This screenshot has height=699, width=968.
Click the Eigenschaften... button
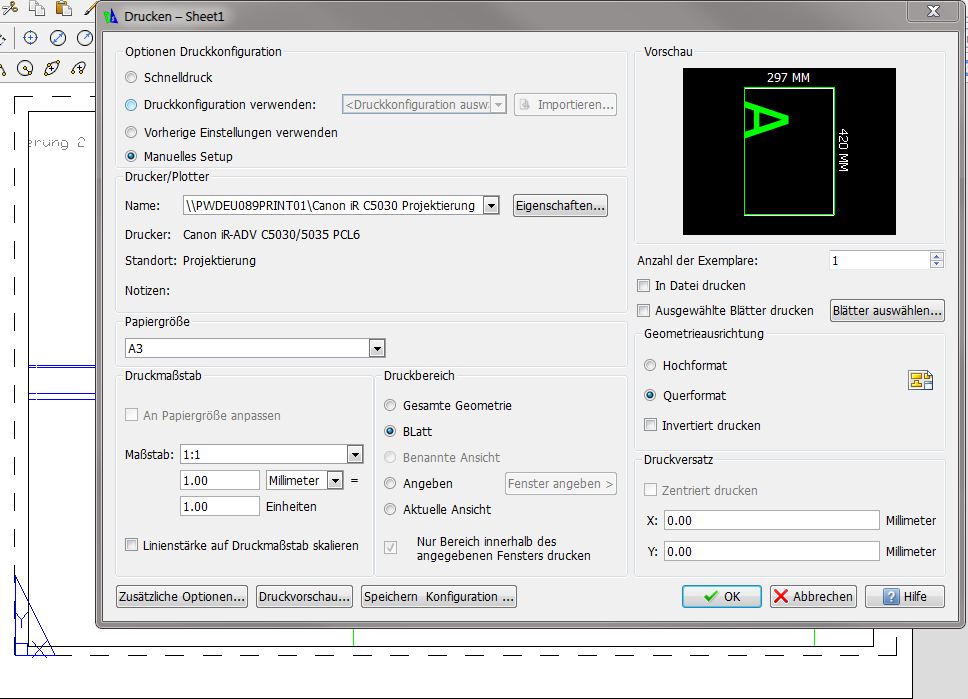(x=560, y=206)
